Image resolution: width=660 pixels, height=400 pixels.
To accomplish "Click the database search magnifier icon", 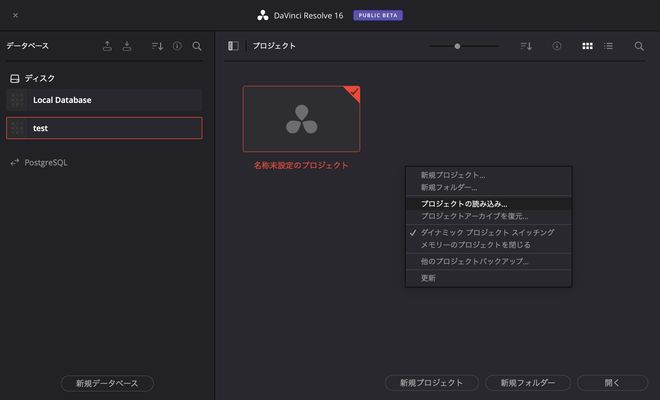I will coord(197,46).
